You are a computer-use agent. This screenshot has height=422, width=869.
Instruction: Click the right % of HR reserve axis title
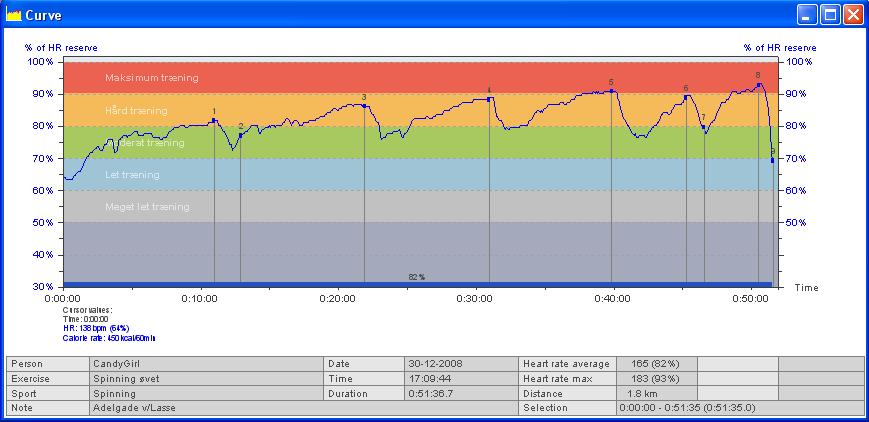[x=780, y=48]
